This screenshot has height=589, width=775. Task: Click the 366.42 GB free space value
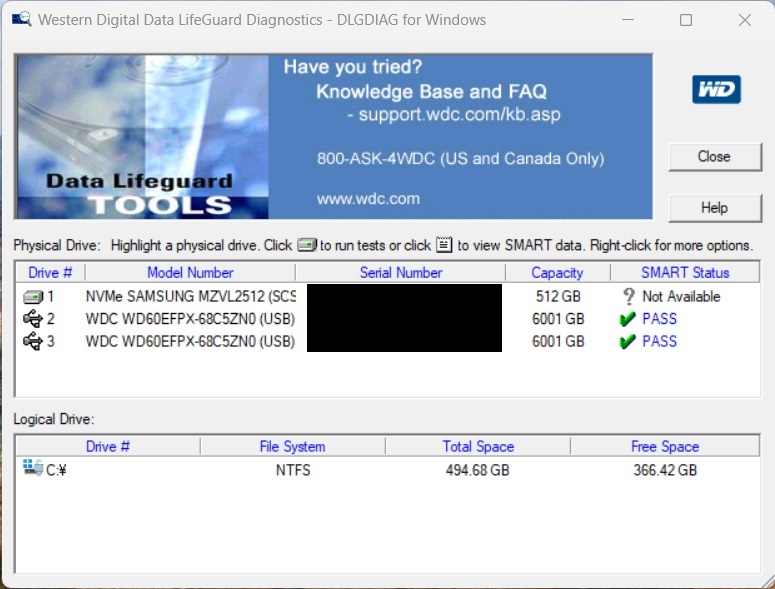pos(665,470)
